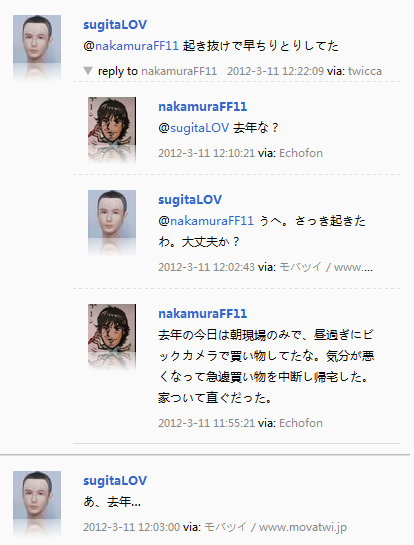414x545 pixels.
Task: Open the twicca client link
Action: coord(365,71)
